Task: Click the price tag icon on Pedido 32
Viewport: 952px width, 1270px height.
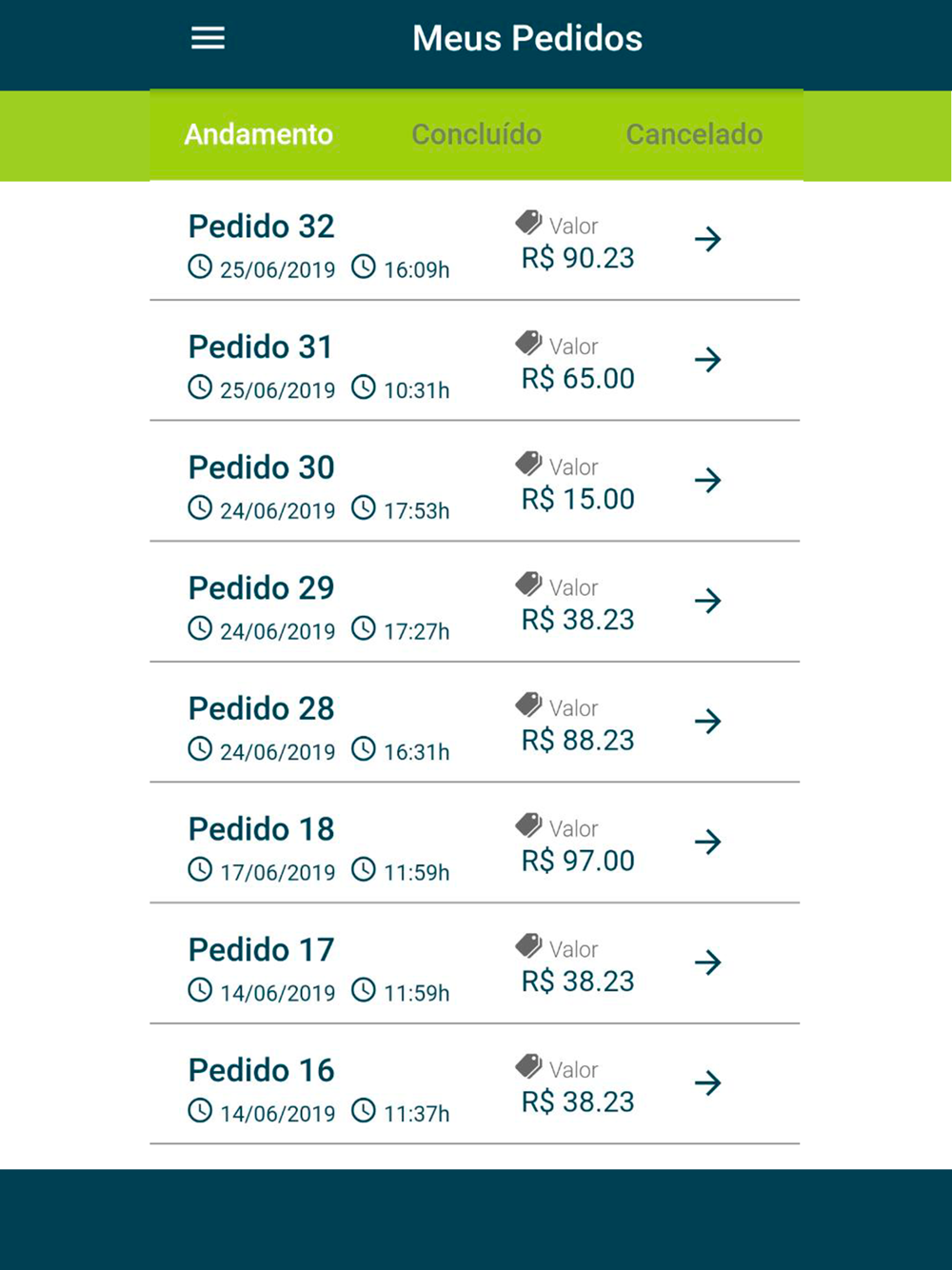Action: tap(528, 223)
